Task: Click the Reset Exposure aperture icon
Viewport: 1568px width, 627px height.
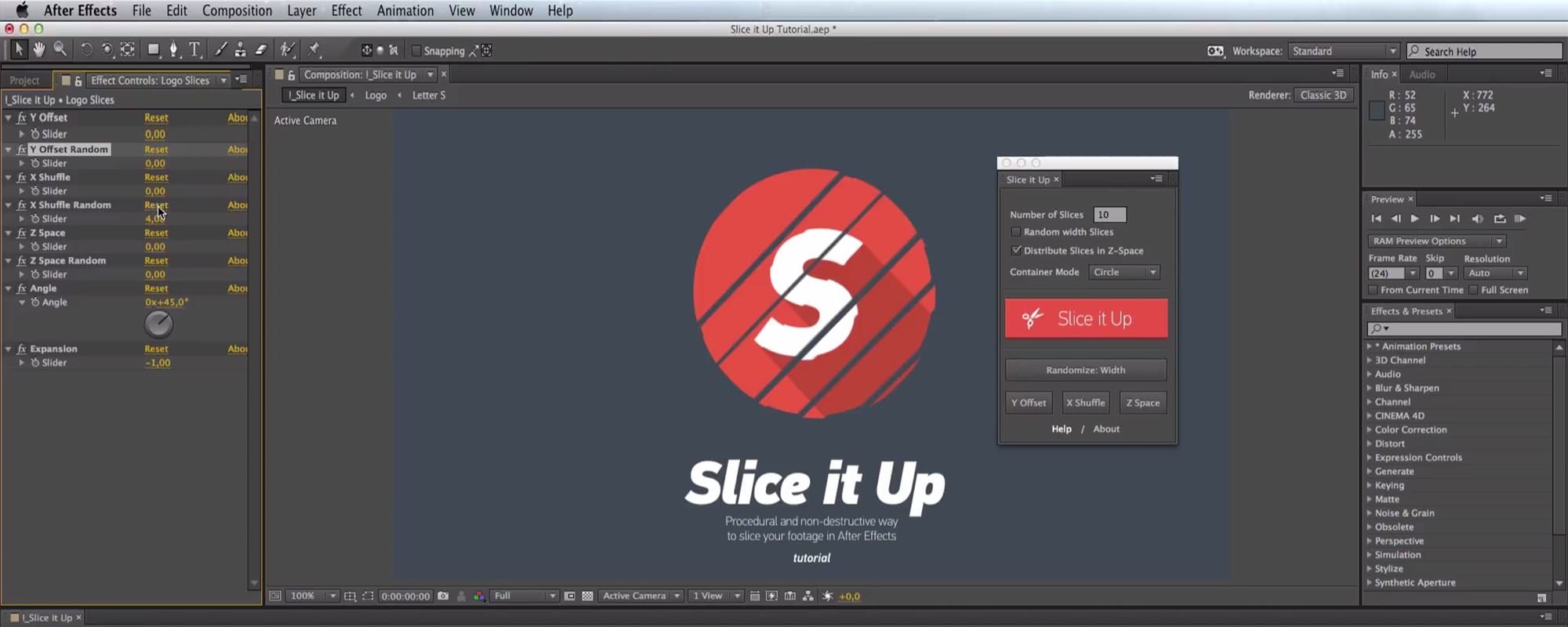Action: point(827,596)
